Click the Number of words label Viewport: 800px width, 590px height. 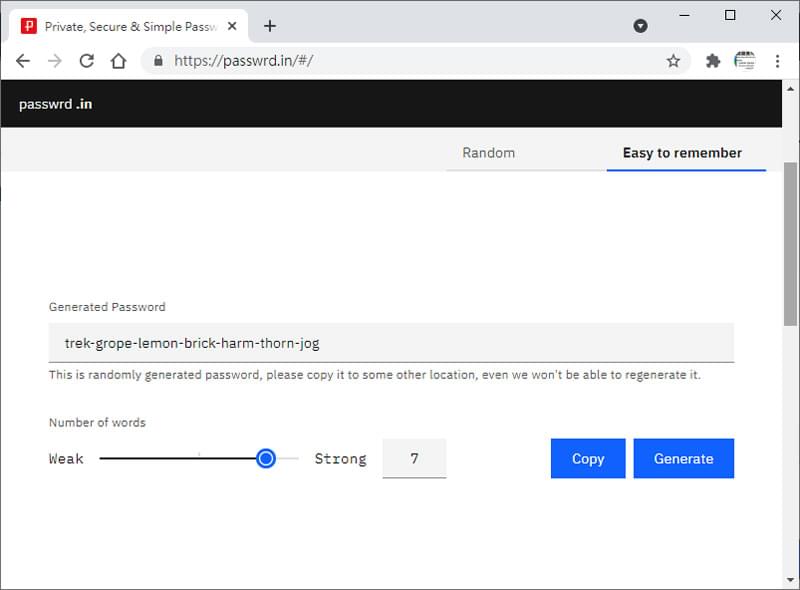[x=97, y=423]
